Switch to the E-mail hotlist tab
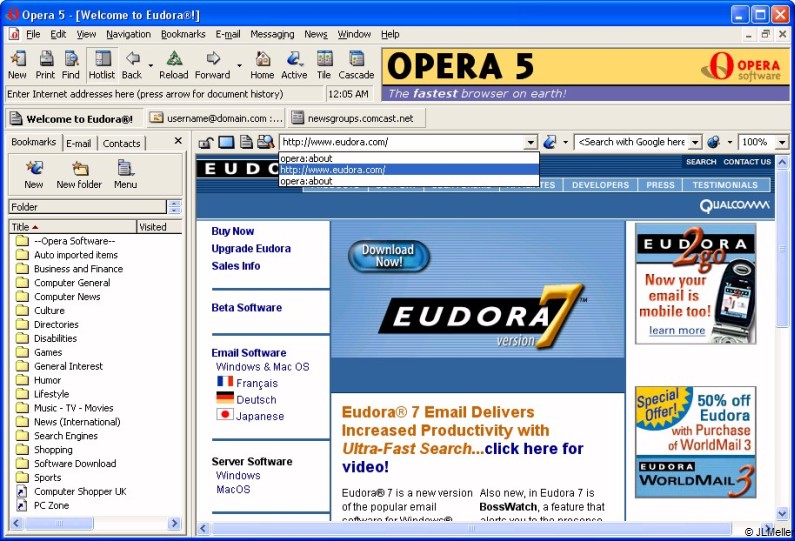The height and width of the screenshot is (541, 795). click(79, 143)
